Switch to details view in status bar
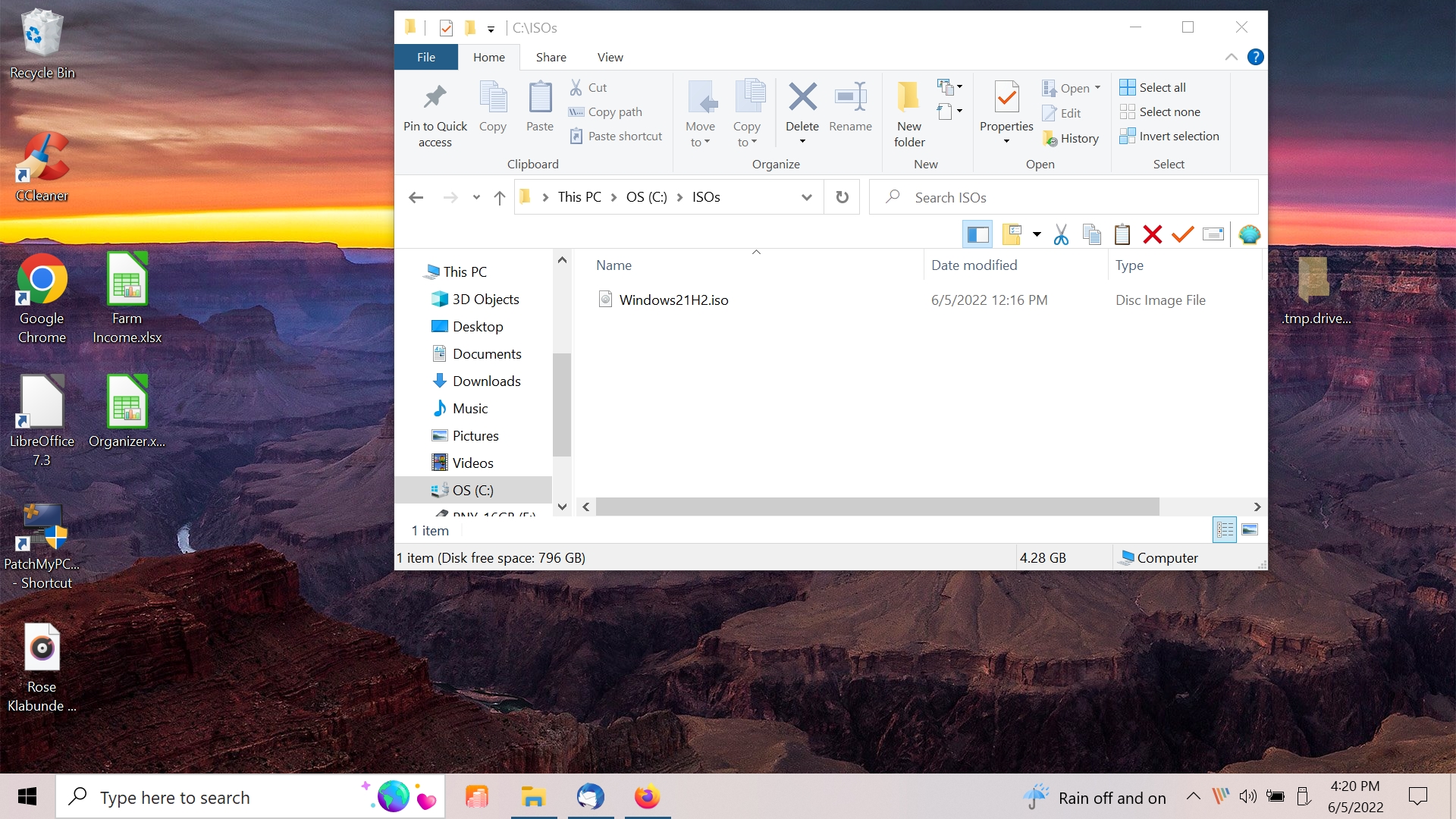Image resolution: width=1456 pixels, height=819 pixels. 1225,529
